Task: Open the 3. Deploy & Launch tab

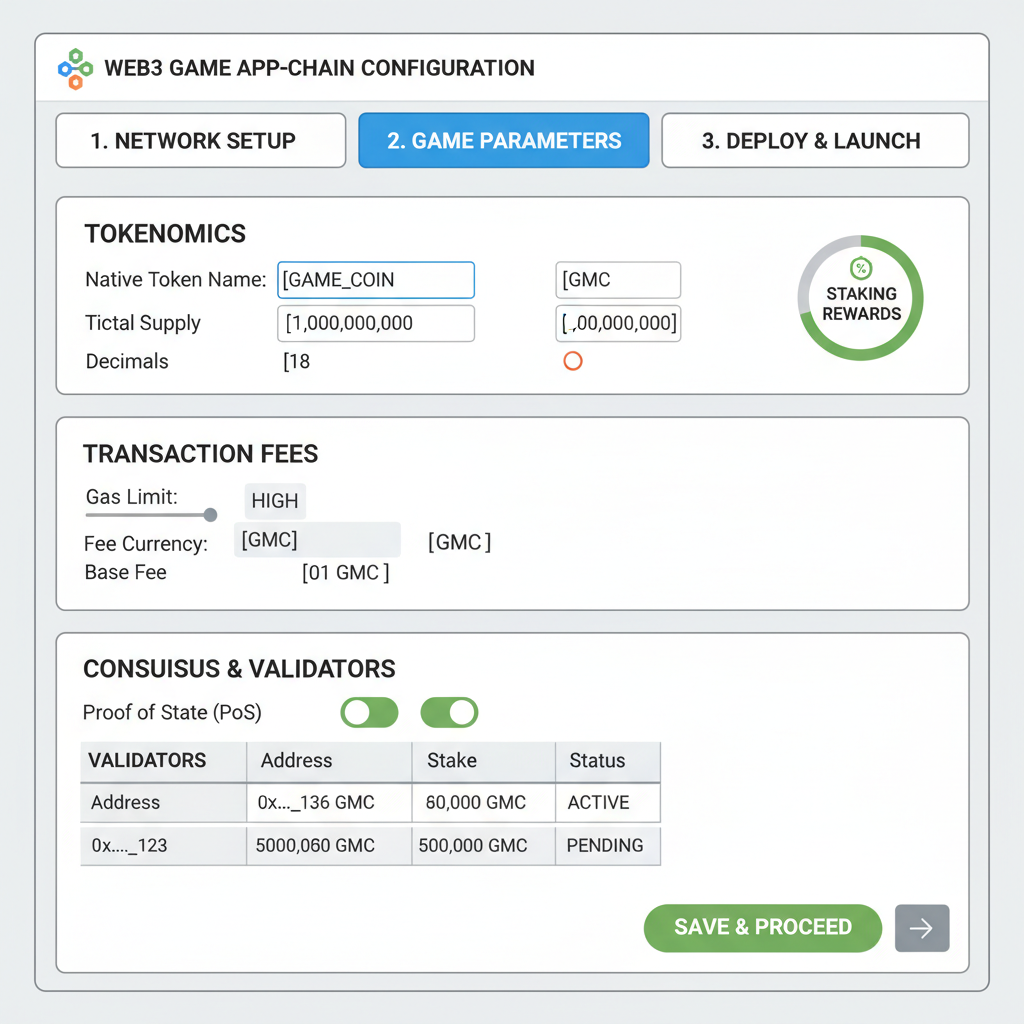Action: [x=815, y=140]
